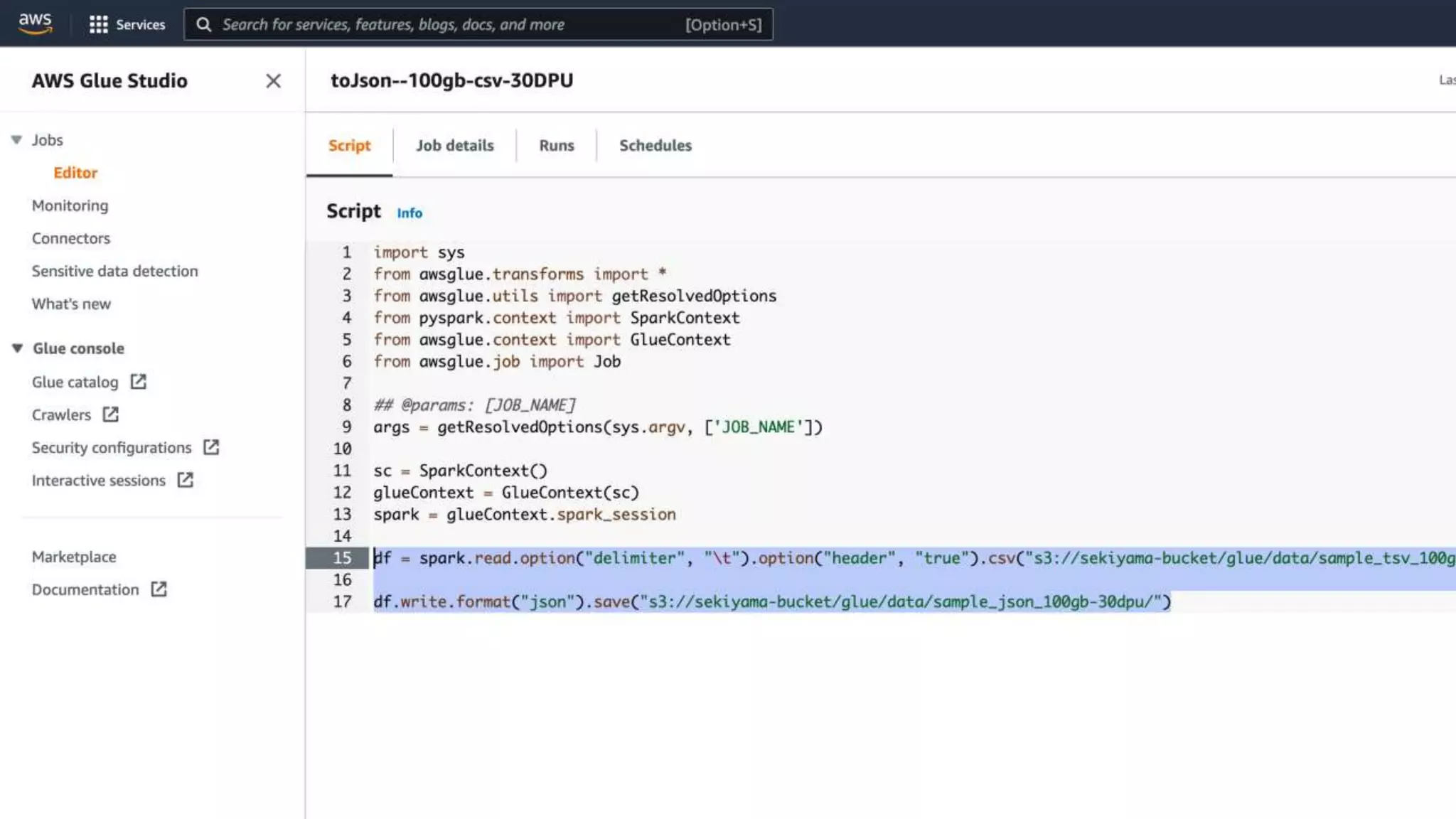Click the Script Info link
The image size is (1456, 819).
click(409, 213)
